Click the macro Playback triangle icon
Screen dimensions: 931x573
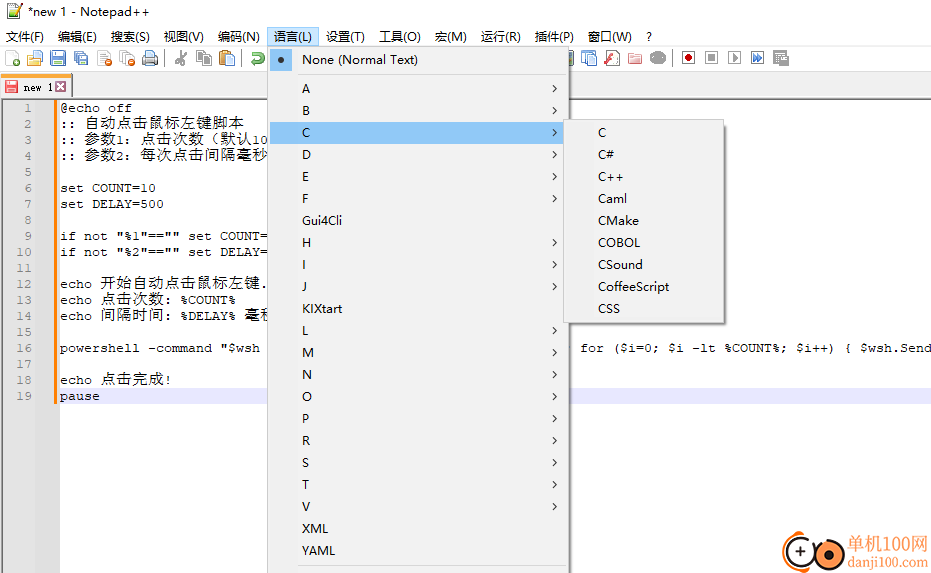point(734,58)
